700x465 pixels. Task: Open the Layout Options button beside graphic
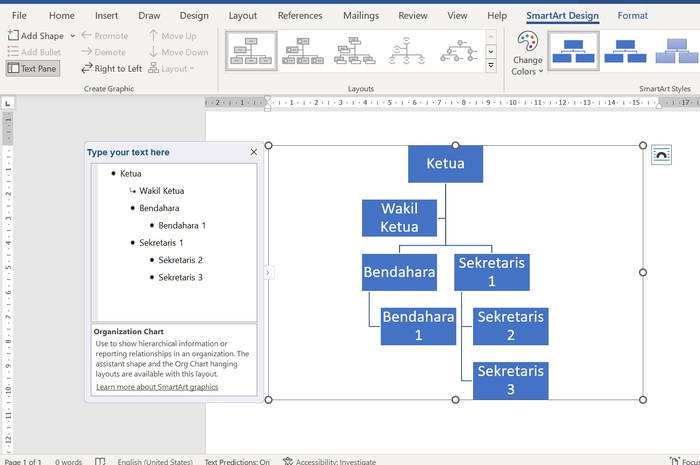tap(661, 155)
